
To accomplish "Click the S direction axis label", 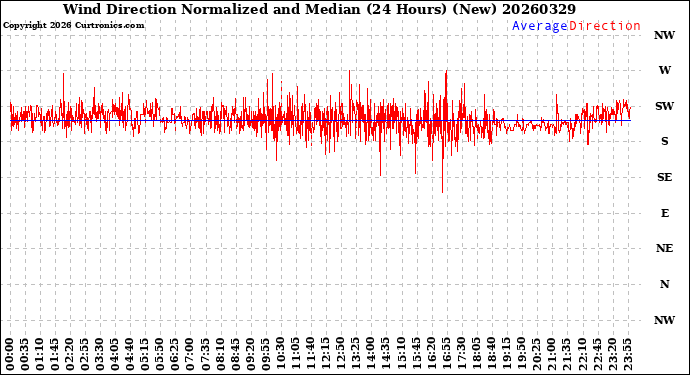I will [664, 141].
